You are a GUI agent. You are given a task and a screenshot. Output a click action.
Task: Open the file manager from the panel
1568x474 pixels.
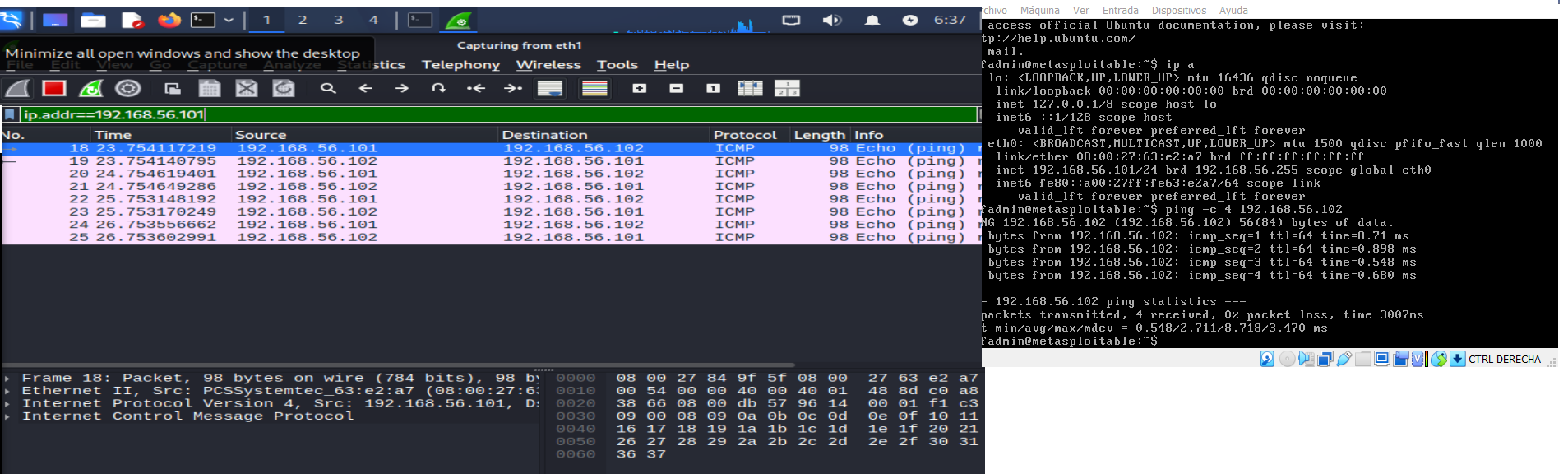pyautogui.click(x=93, y=20)
